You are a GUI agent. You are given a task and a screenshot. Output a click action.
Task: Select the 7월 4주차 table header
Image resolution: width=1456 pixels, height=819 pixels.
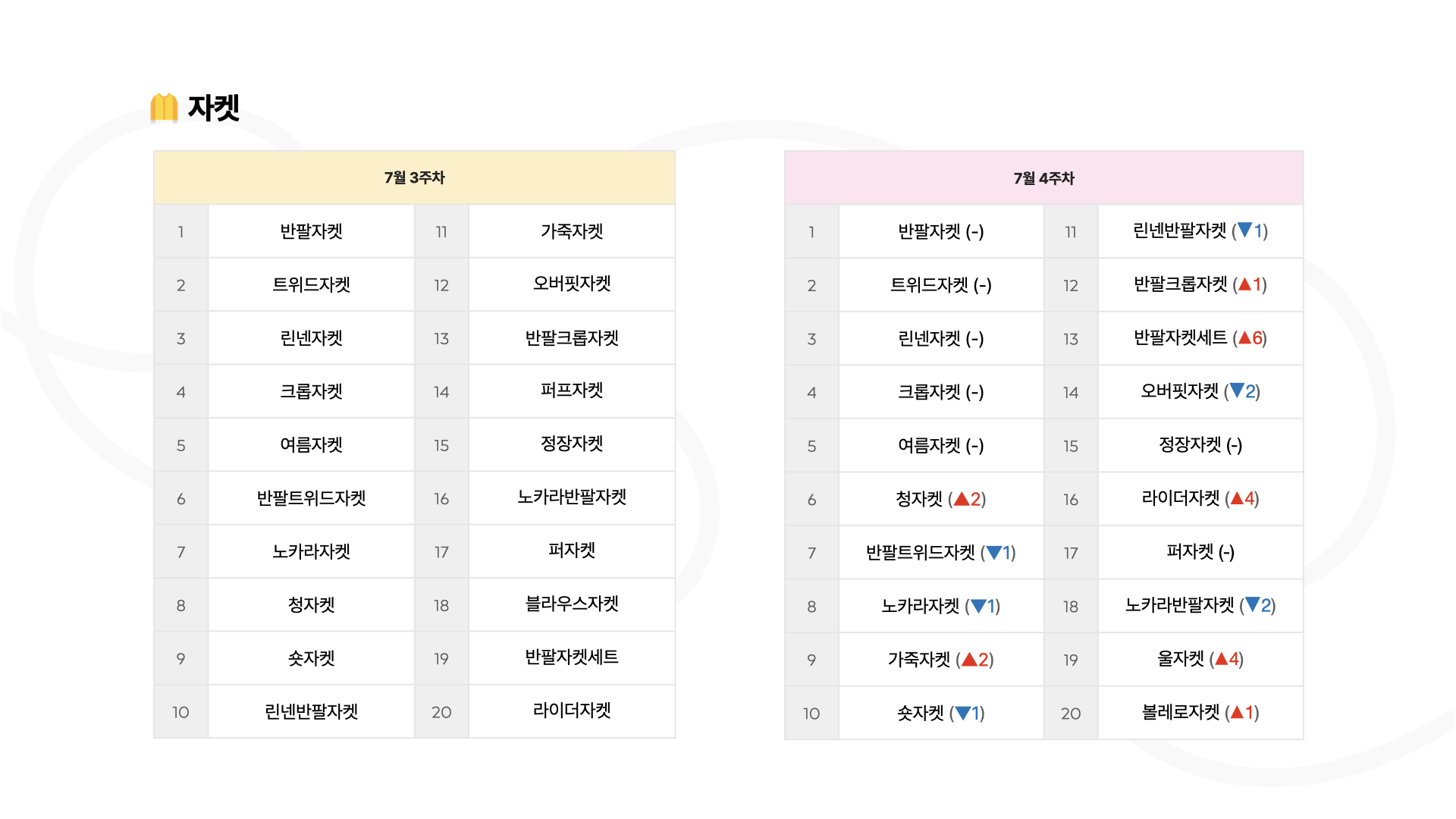coord(1044,178)
